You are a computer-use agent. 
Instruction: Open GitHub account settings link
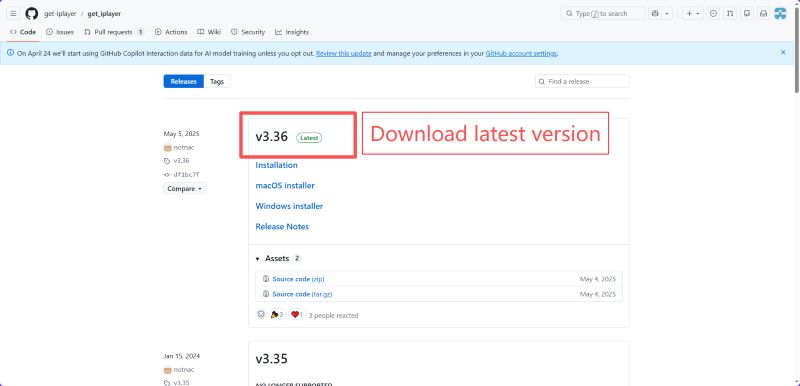pyautogui.click(x=521, y=53)
